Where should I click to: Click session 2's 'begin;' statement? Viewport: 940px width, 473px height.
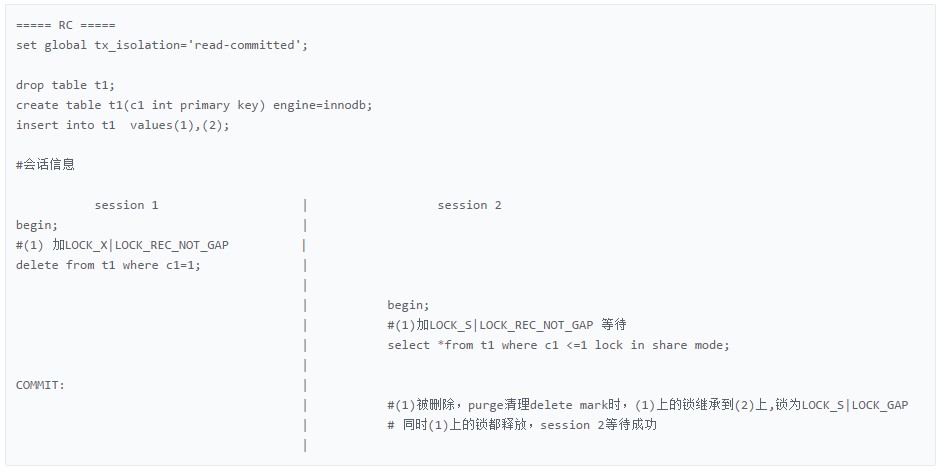(x=408, y=305)
